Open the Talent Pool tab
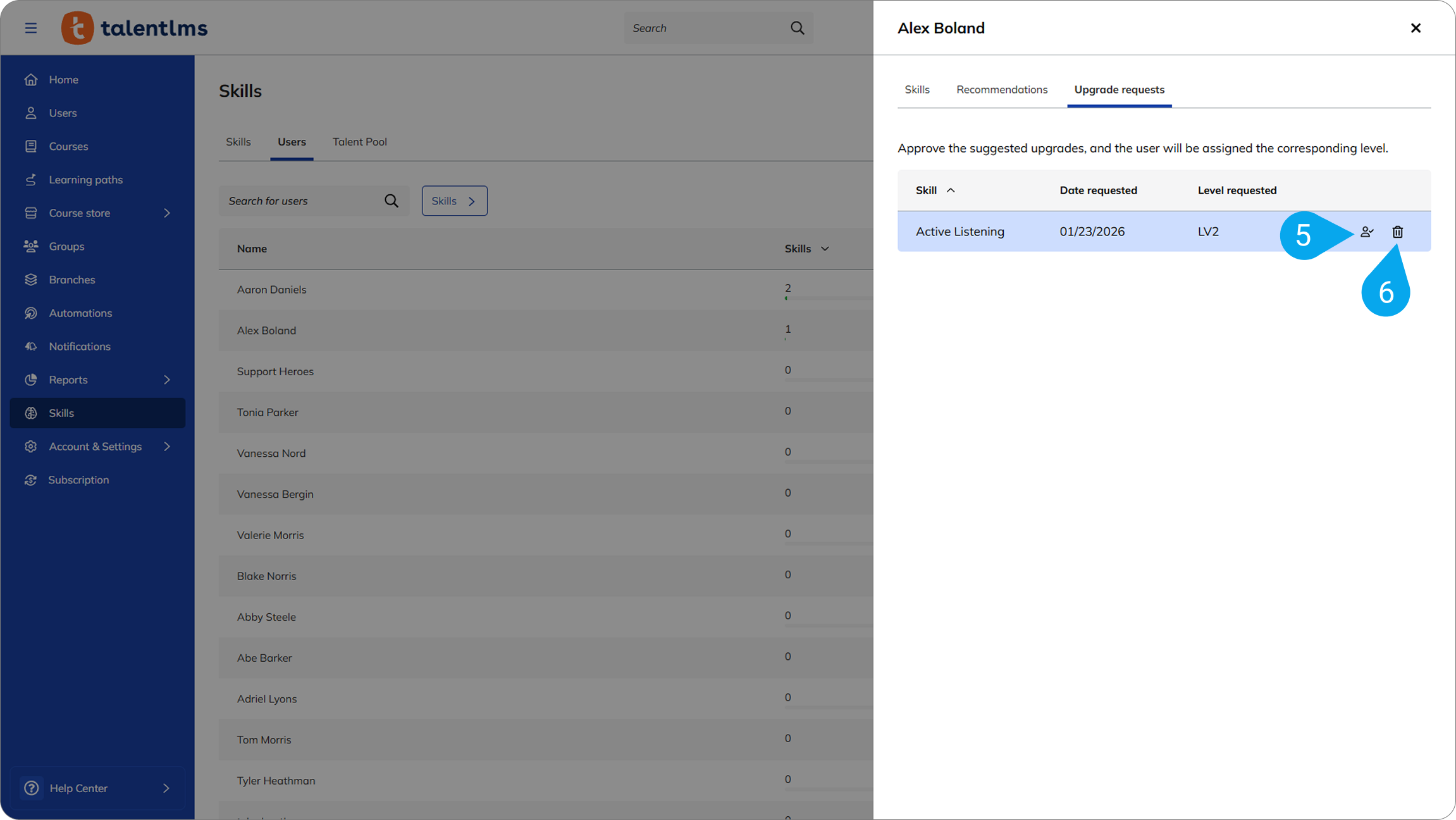 click(x=359, y=142)
